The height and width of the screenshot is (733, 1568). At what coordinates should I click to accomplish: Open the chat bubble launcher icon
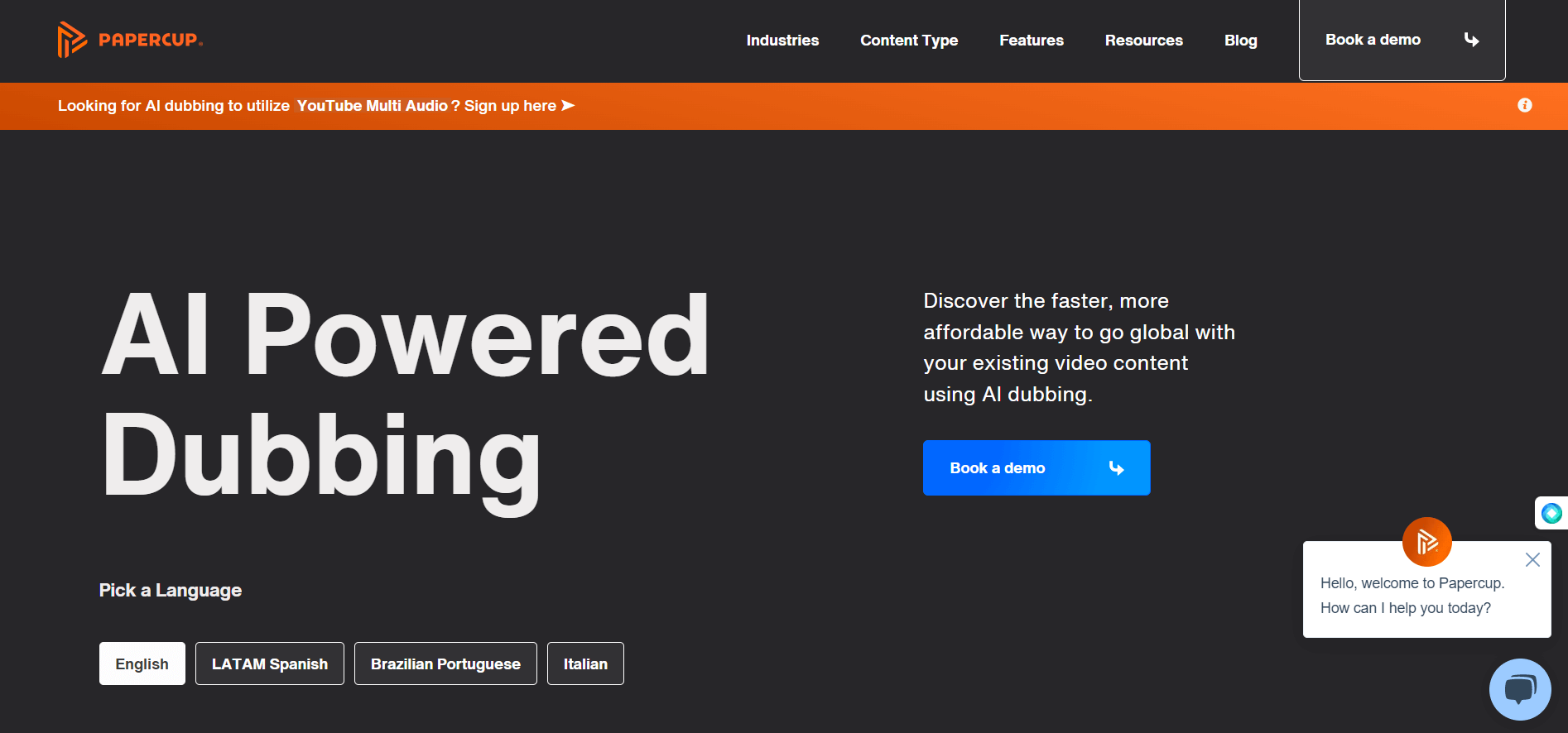click(x=1519, y=689)
